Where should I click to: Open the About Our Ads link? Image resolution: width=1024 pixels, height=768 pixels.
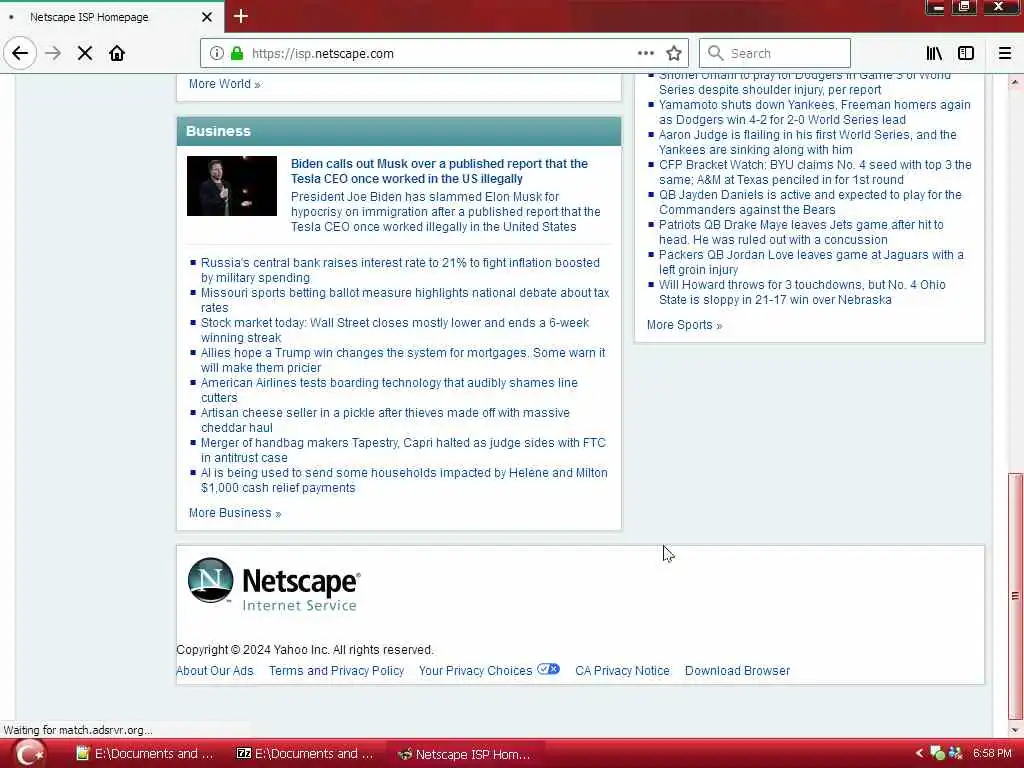click(x=214, y=671)
